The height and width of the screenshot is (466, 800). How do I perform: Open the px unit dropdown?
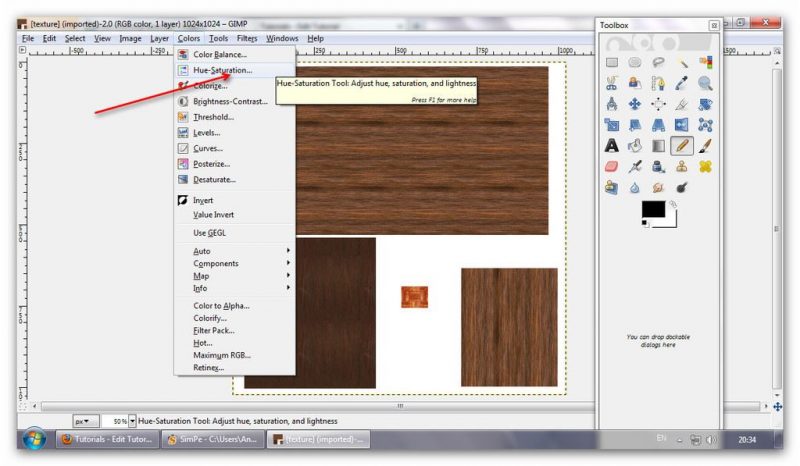tap(85, 421)
